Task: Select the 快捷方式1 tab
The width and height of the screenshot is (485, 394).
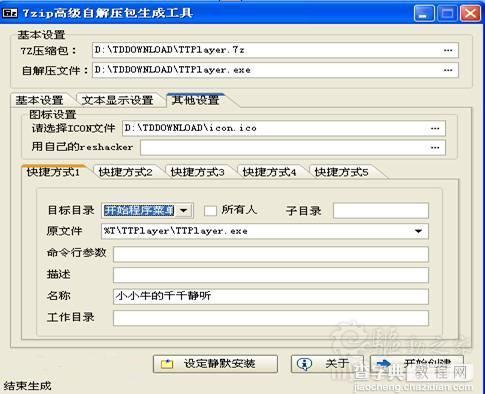Action: pos(53,172)
